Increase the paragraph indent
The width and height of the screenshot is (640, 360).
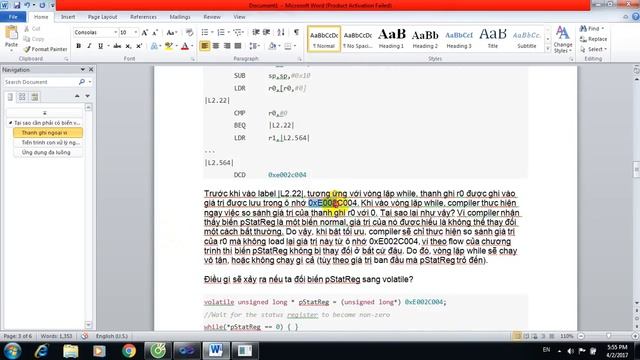coord(267,32)
